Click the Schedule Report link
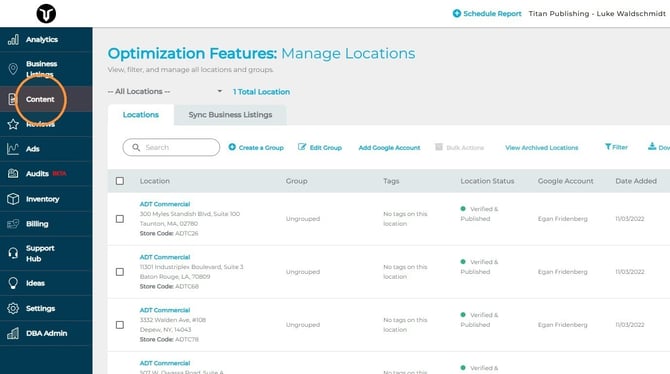The image size is (670, 374). (492, 14)
